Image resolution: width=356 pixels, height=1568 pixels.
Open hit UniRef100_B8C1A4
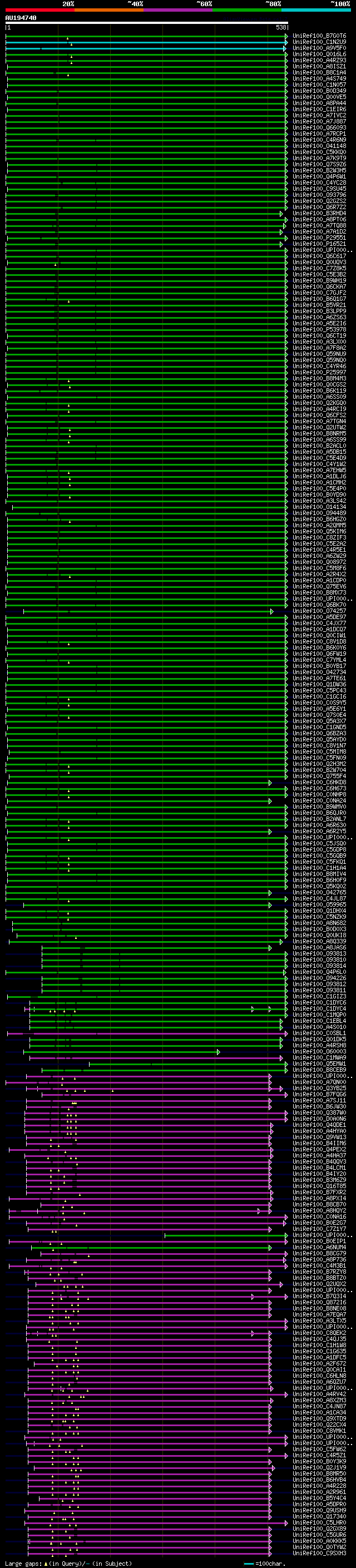[319, 72]
